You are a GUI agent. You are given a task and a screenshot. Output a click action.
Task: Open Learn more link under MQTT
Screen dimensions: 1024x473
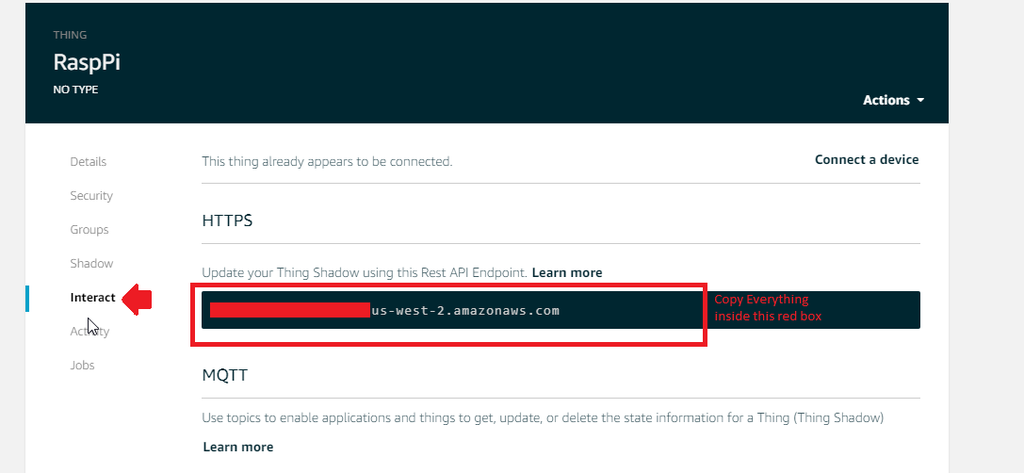click(238, 447)
